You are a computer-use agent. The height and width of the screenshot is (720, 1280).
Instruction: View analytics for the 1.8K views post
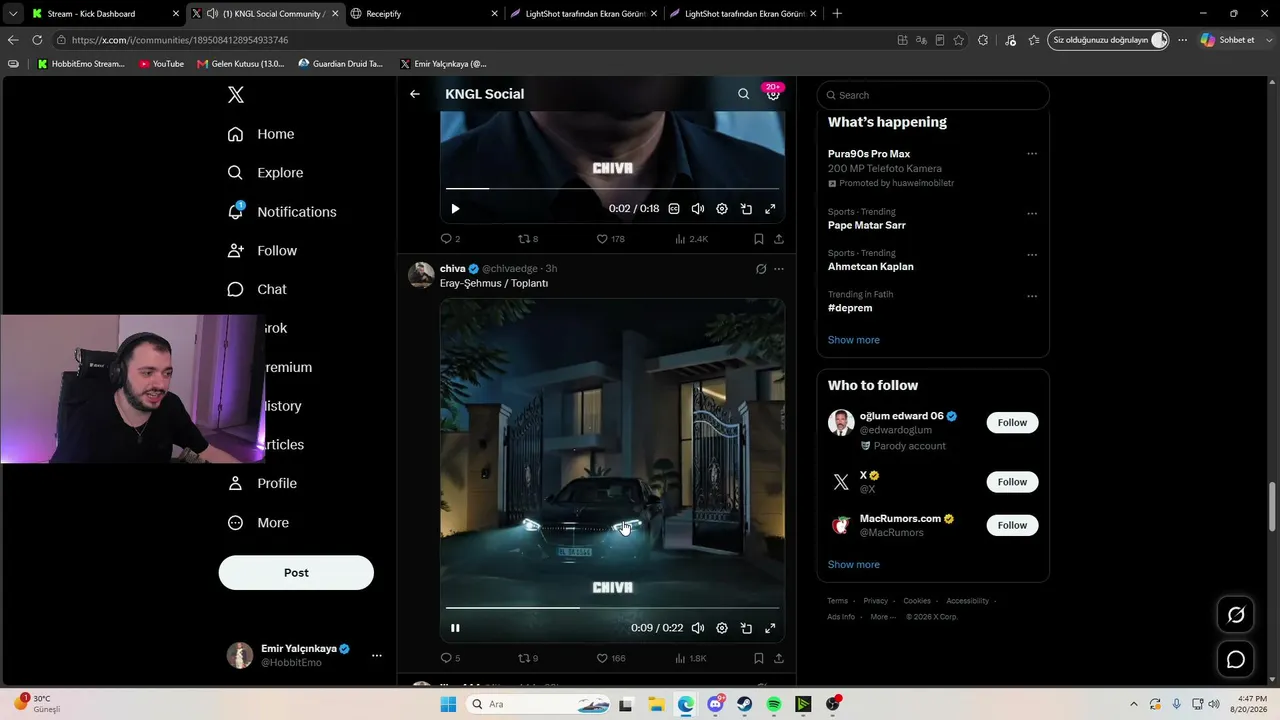point(692,658)
